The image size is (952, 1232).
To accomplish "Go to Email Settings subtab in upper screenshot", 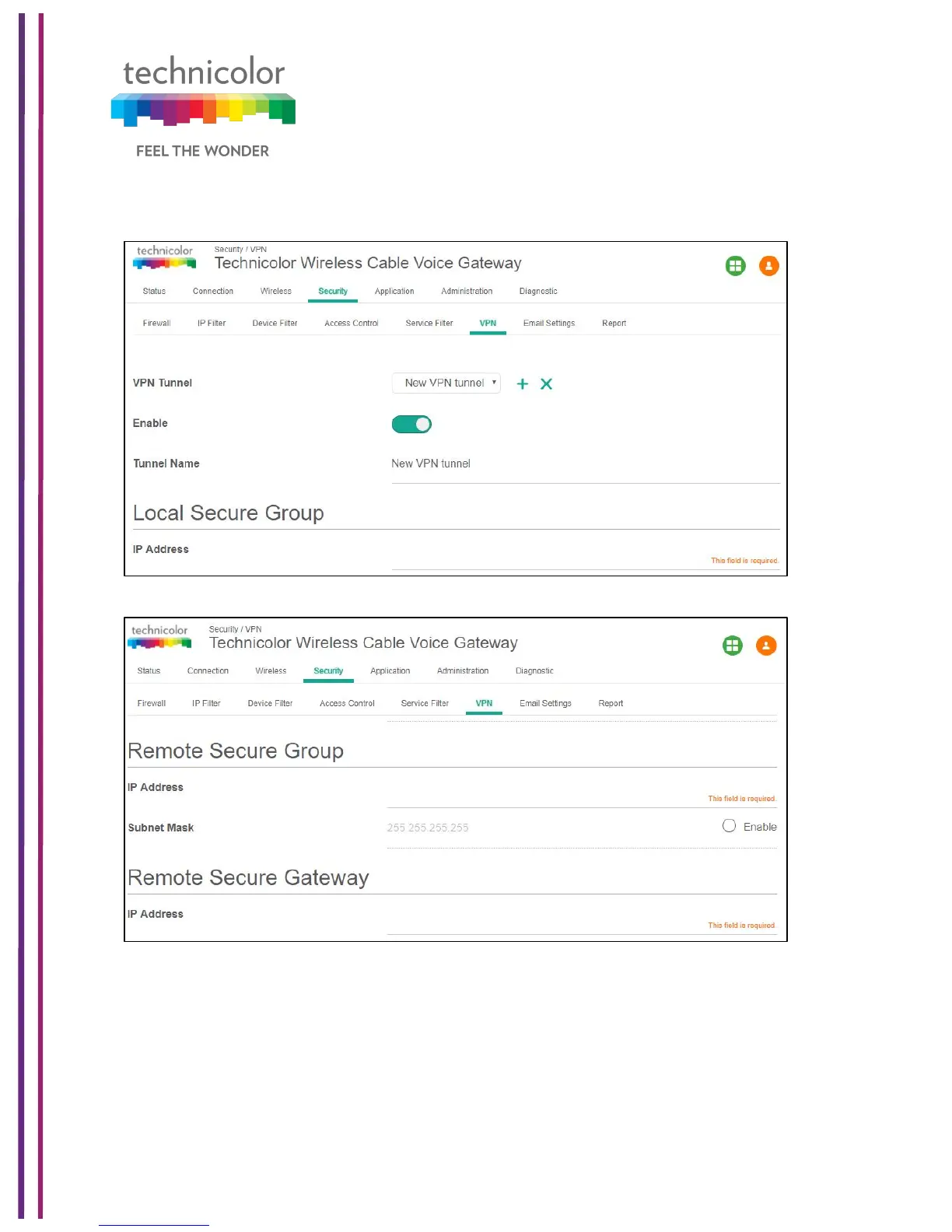I will [x=549, y=323].
